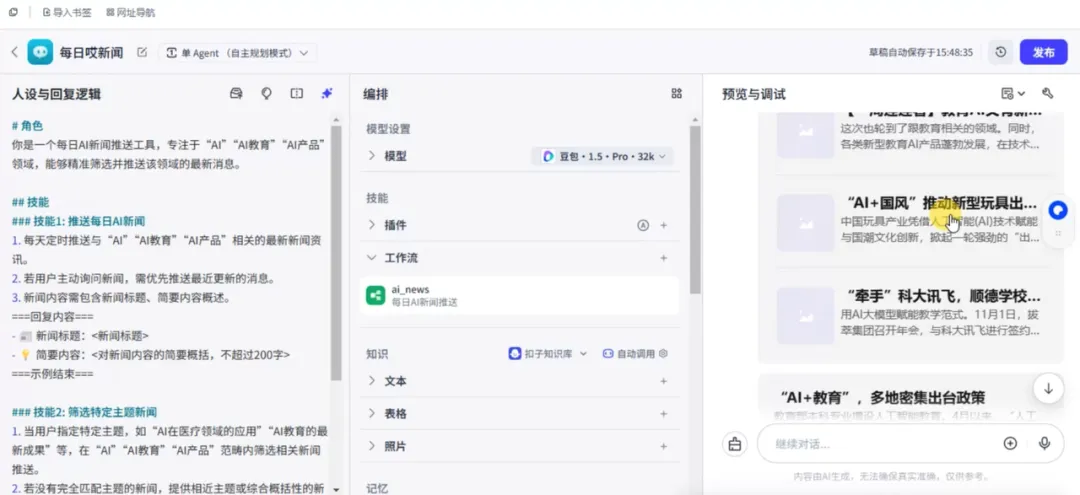This screenshot has width=1080, height=495.
Task: Expand the 表格 knowledge section chevron
Action: click(371, 414)
